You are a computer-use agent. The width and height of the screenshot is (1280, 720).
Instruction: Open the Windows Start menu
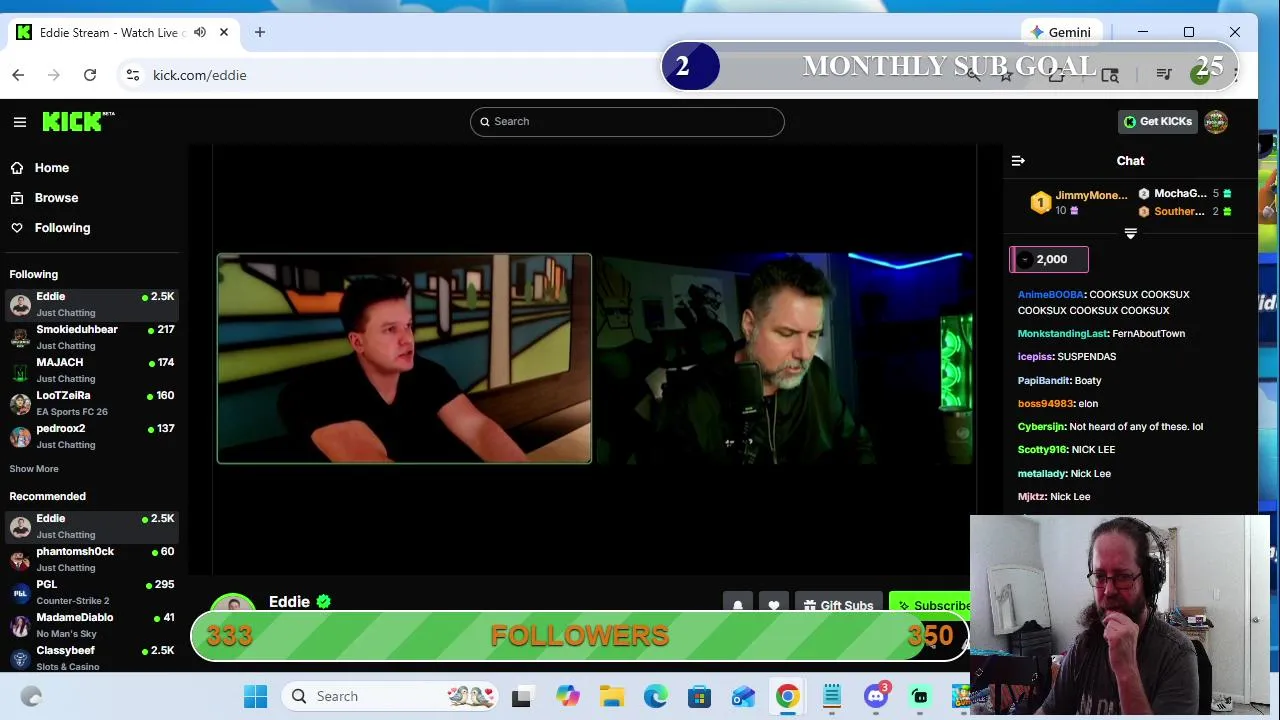point(255,696)
